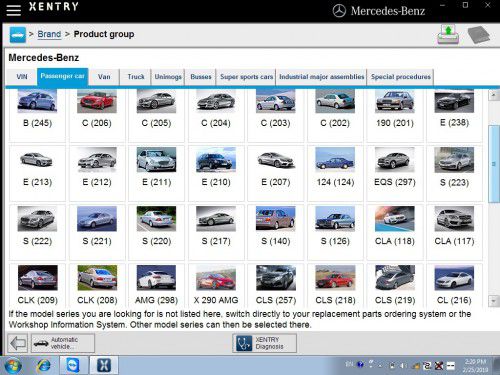Open the Special procedures tab
500x375 pixels.
pyautogui.click(x=401, y=77)
